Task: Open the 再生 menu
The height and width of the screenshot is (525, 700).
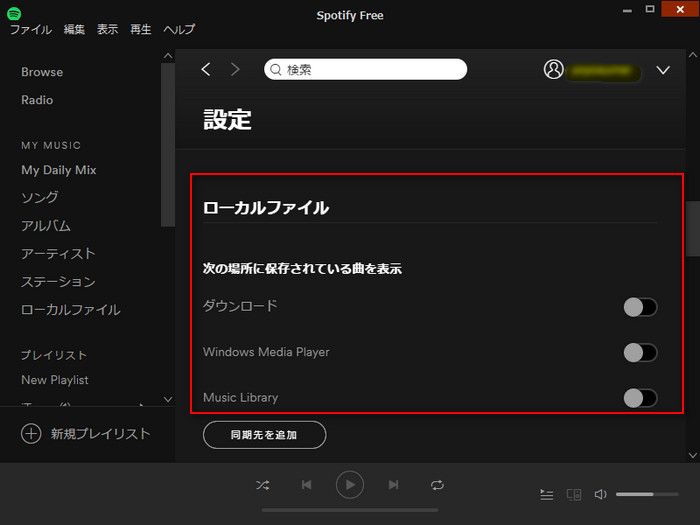Action: [x=141, y=29]
